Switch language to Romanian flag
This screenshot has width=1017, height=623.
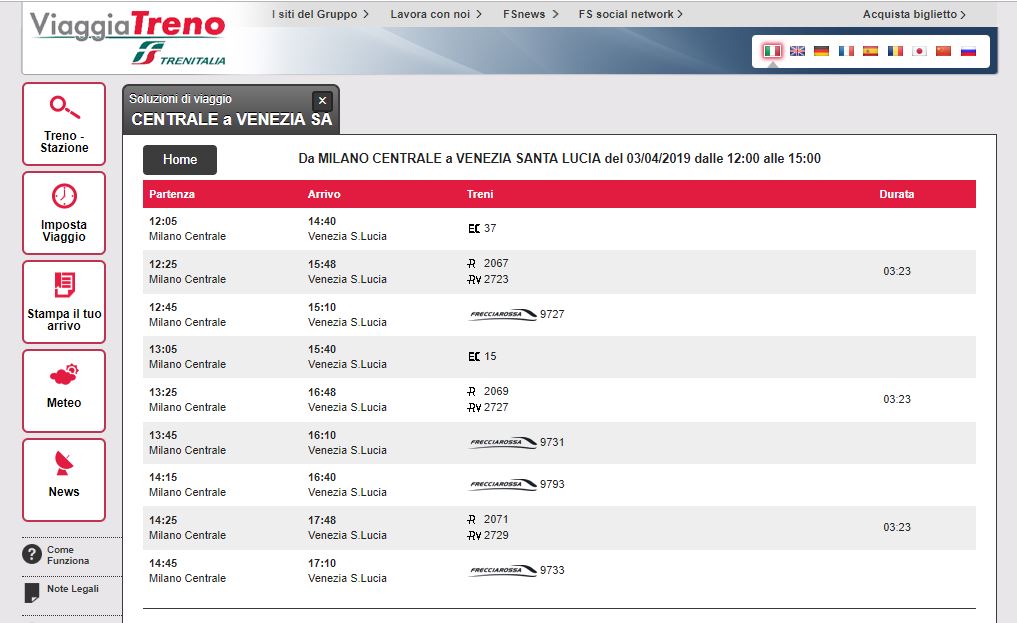[895, 51]
